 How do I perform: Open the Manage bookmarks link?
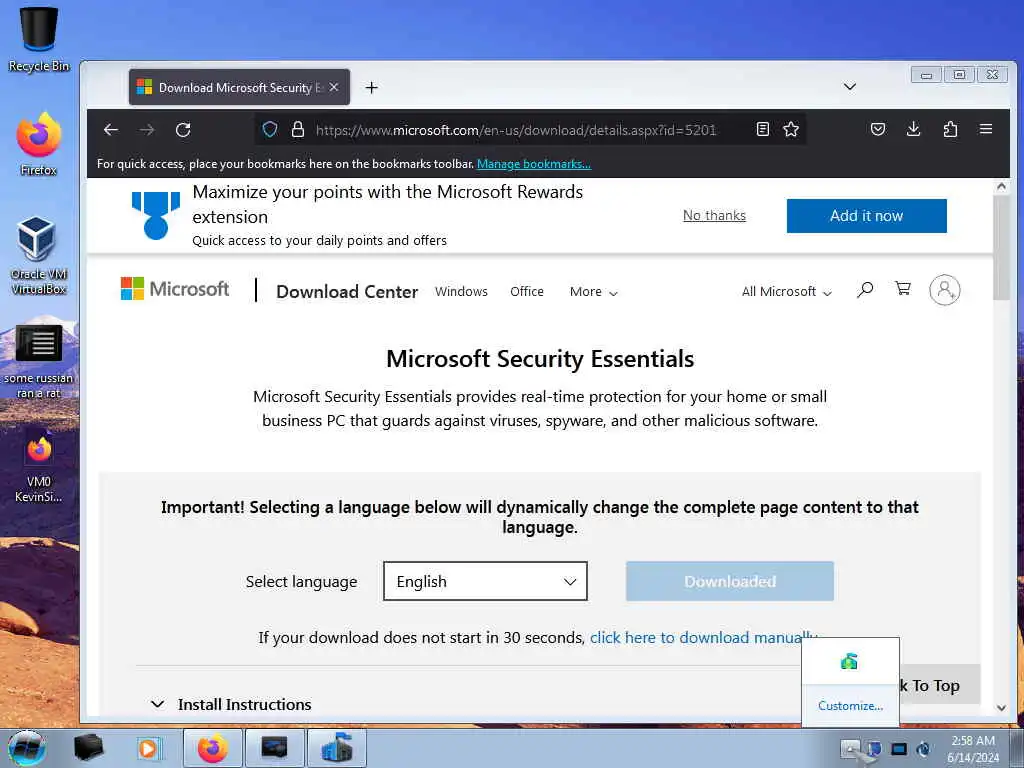pos(534,164)
